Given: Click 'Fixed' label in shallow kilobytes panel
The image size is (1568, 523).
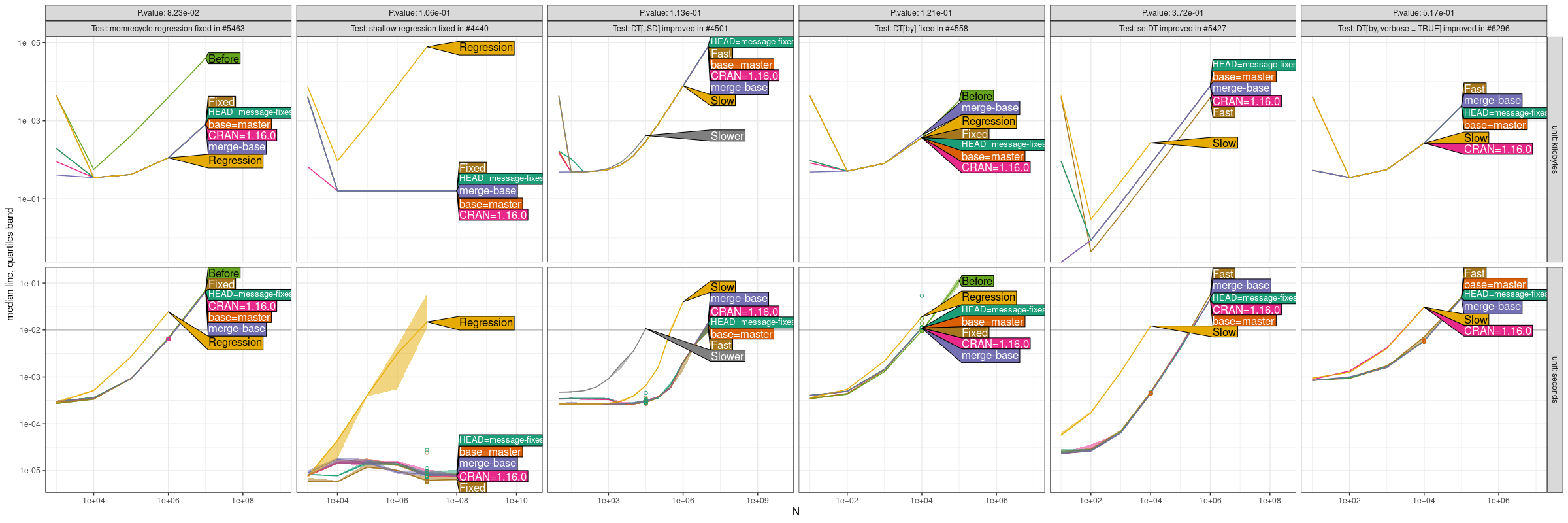Looking at the screenshot, I should 472,168.
